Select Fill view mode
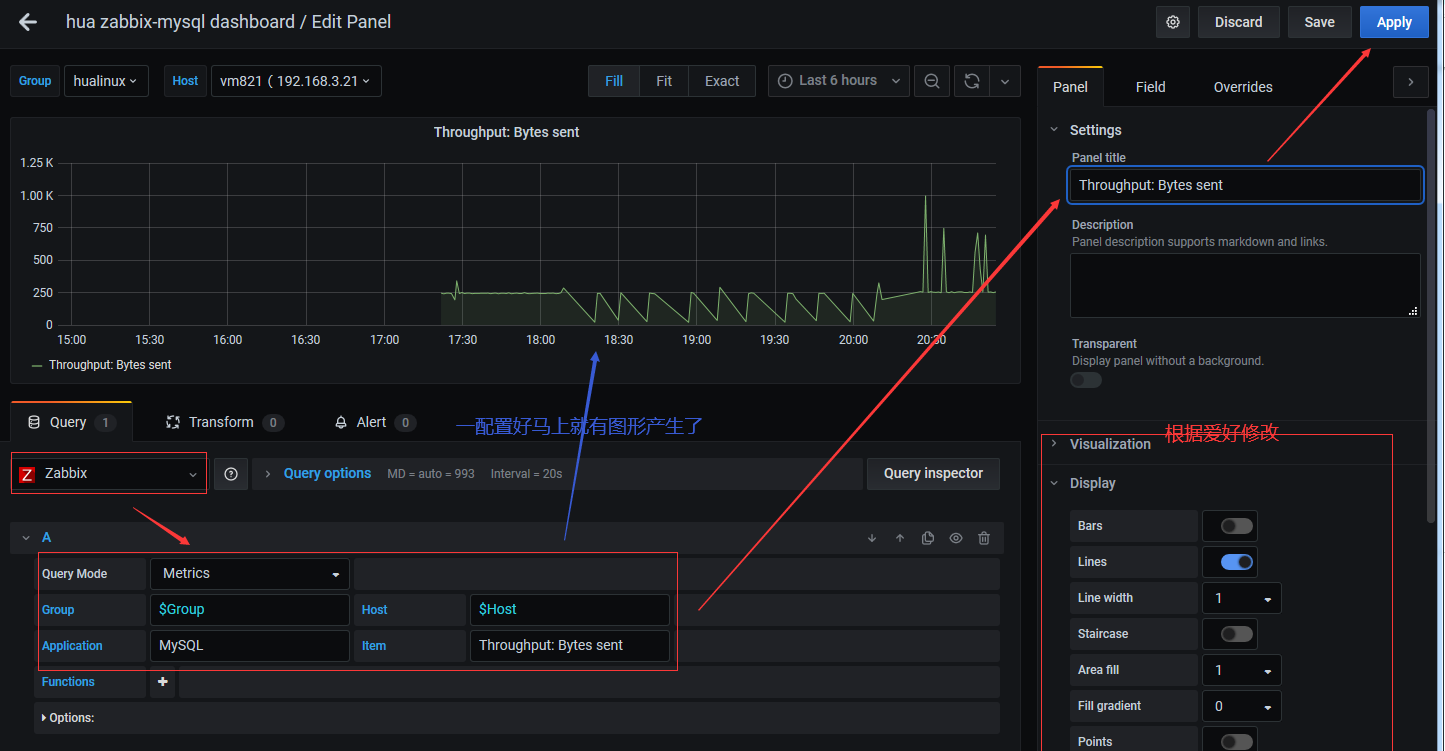Image resolution: width=1445 pixels, height=751 pixels. coord(614,81)
